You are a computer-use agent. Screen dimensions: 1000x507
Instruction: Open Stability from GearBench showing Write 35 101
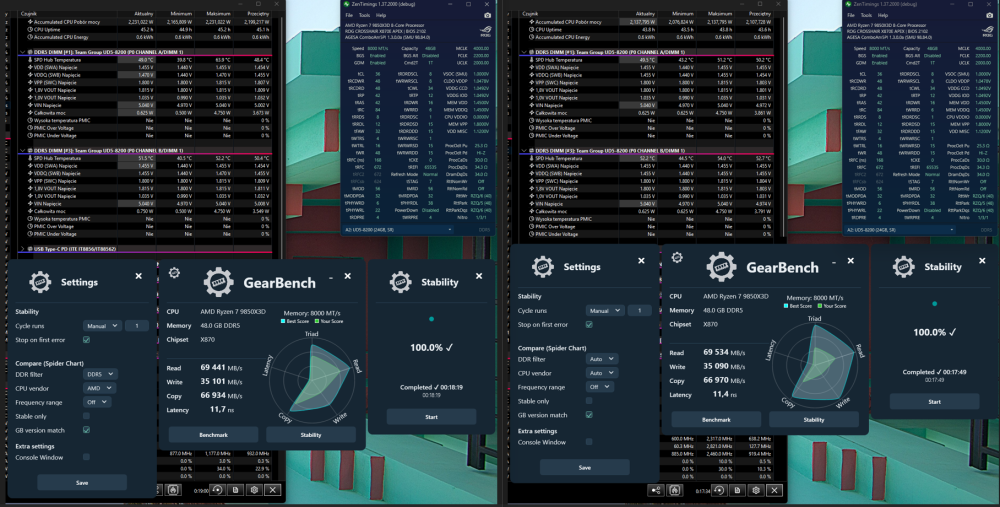coord(311,435)
